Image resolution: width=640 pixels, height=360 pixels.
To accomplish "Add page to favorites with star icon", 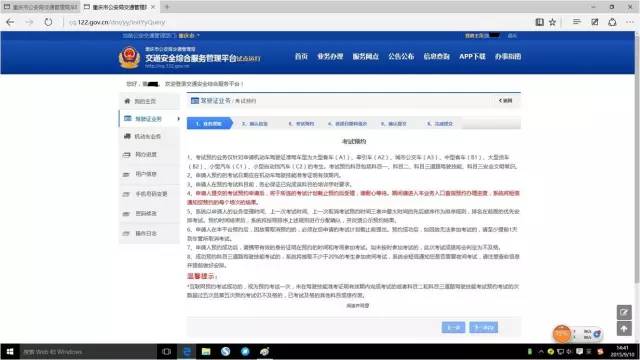I will [x=552, y=22].
